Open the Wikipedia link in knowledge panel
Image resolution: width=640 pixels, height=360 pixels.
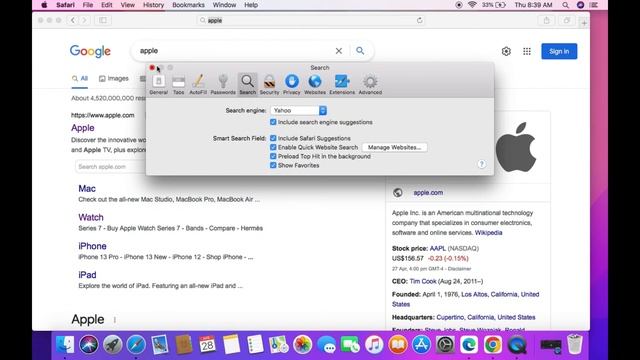pyautogui.click(x=489, y=233)
